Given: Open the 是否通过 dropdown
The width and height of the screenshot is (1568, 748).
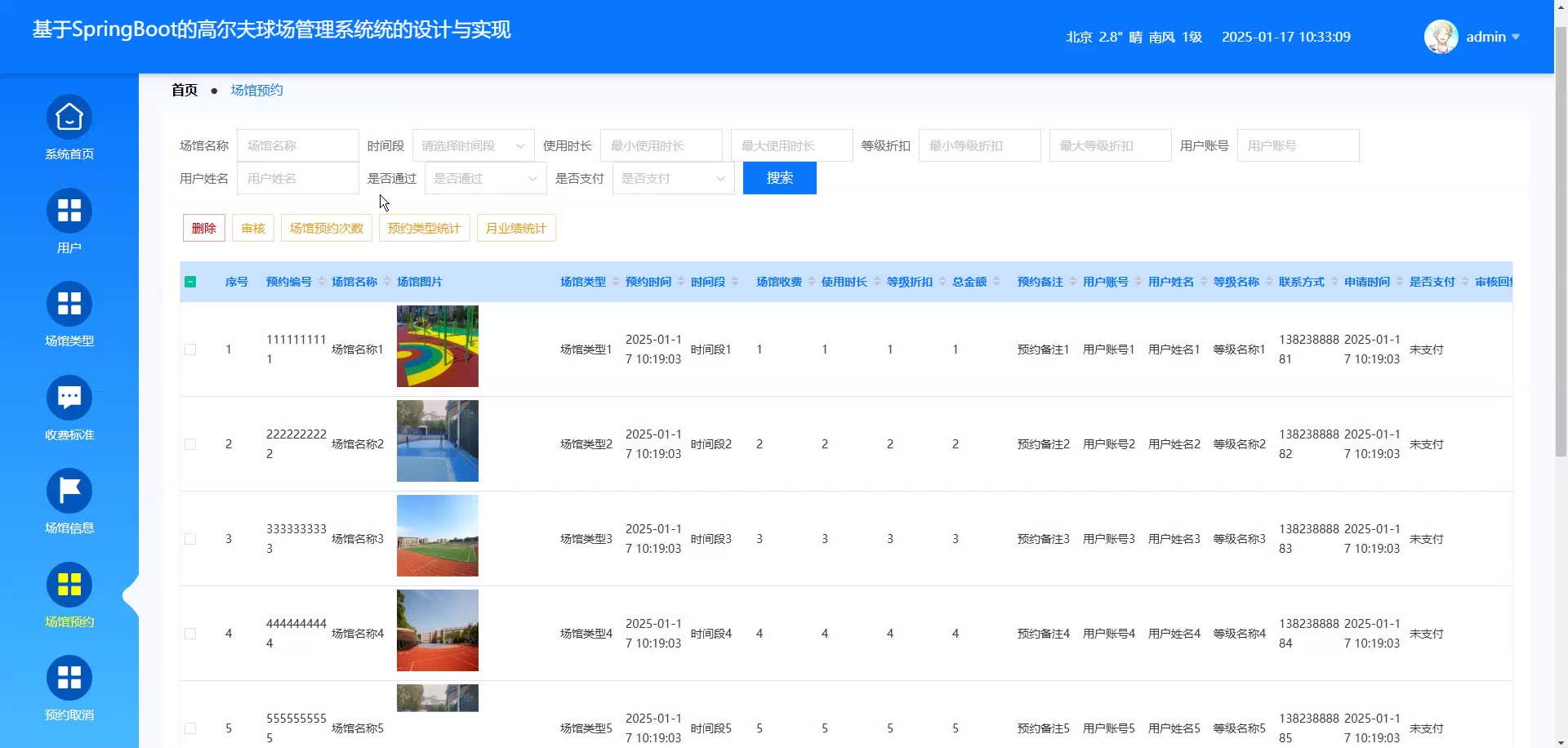Looking at the screenshot, I should click(x=485, y=179).
